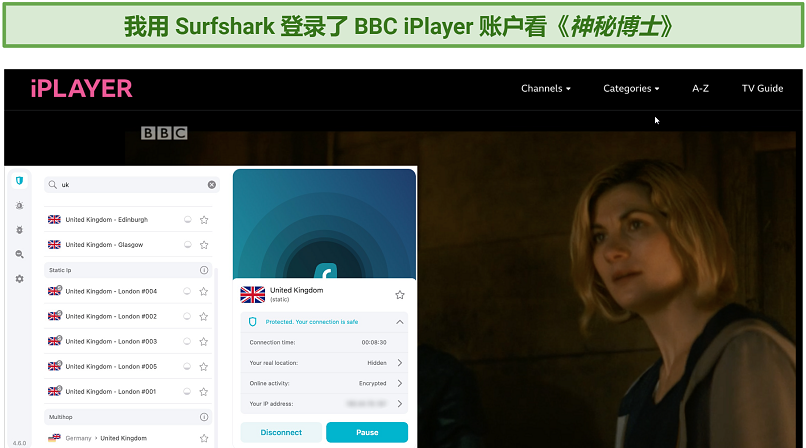Connect to United Kingdom - London #001

[129, 391]
